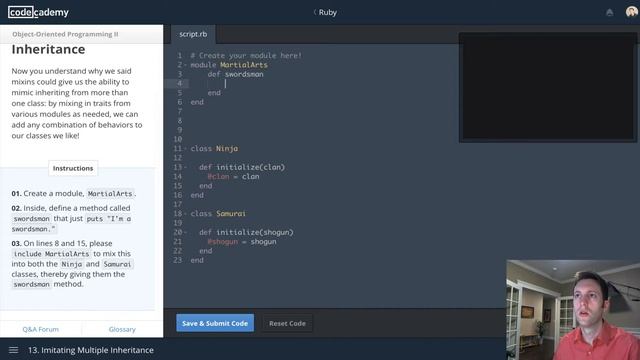Click the '@clan = clan' code line

[x=233, y=176]
